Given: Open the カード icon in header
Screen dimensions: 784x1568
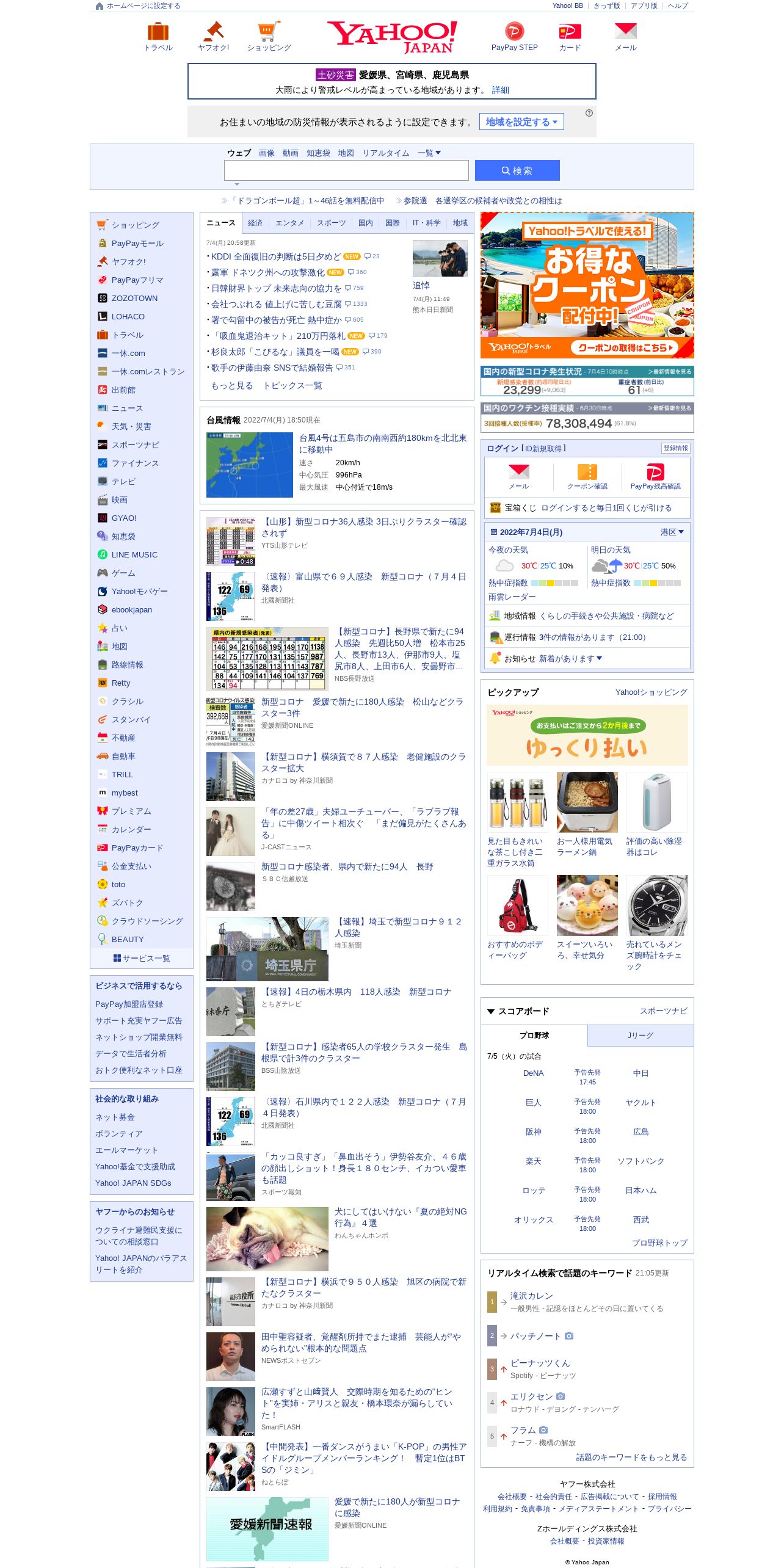Looking at the screenshot, I should 570,31.
